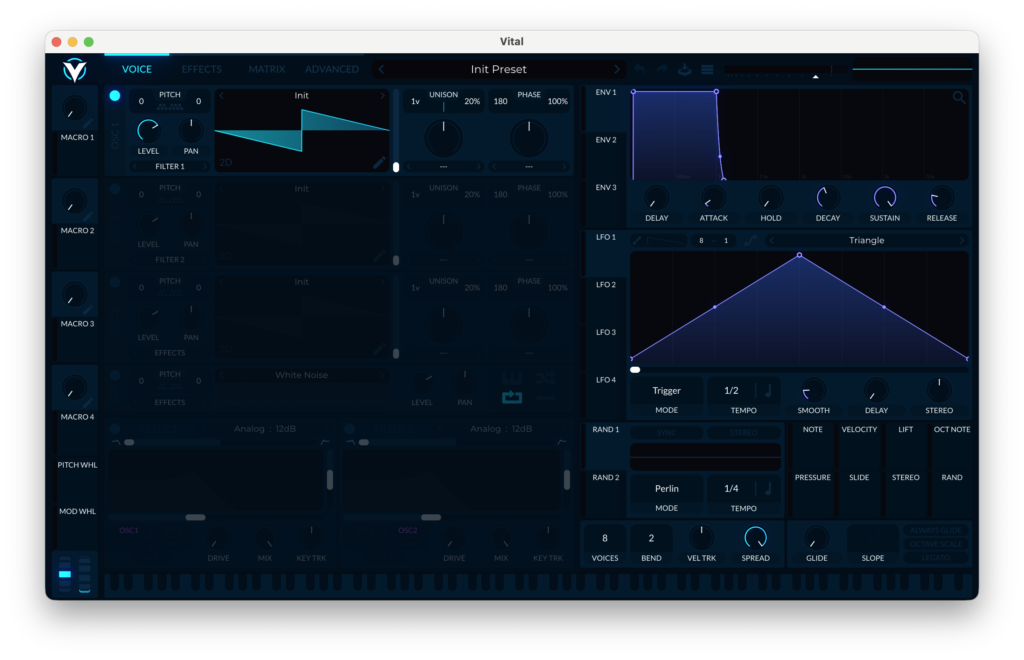Viewport: 1024px width, 660px height.
Task: Click the Vital logo icon
Action: pyautogui.click(x=75, y=70)
